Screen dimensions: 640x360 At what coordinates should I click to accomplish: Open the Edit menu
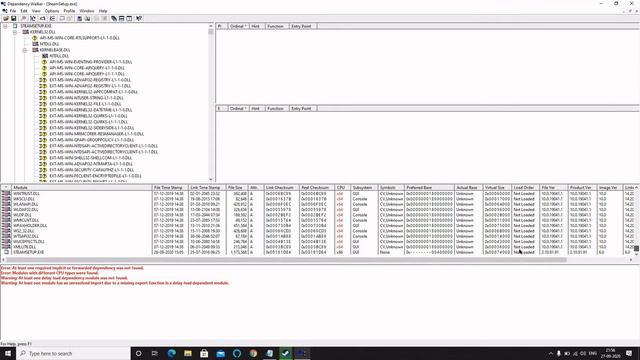(x=24, y=11)
